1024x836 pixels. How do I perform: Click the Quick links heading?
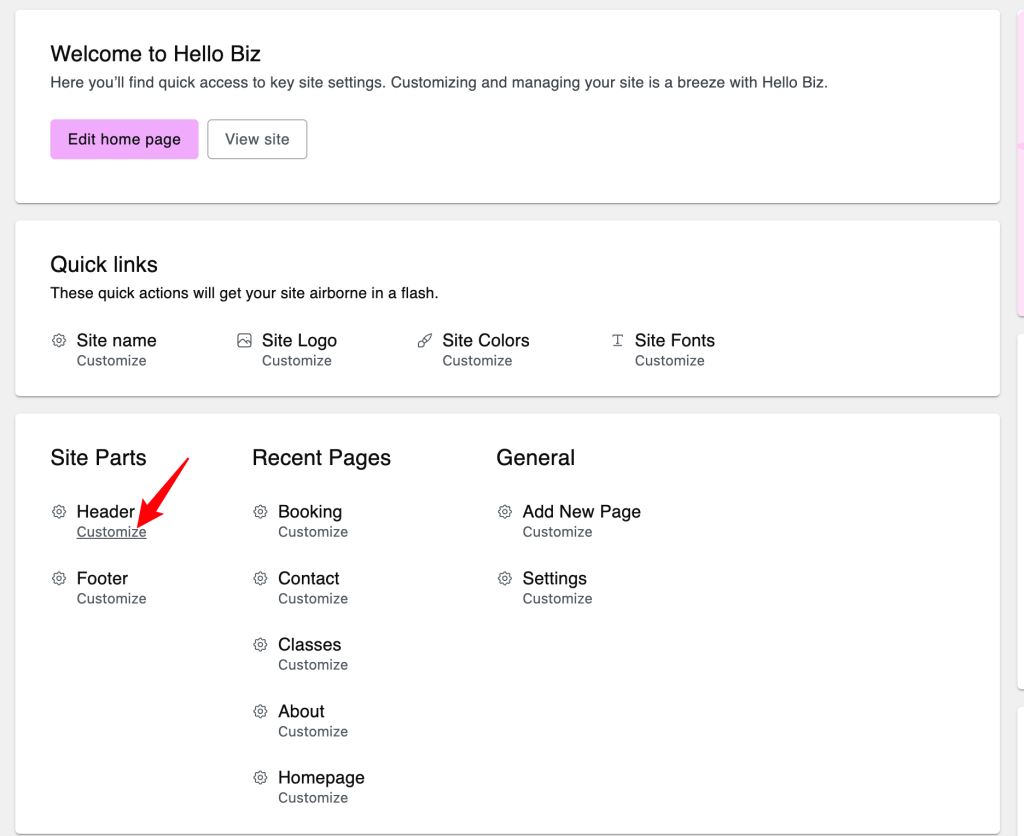[104, 265]
